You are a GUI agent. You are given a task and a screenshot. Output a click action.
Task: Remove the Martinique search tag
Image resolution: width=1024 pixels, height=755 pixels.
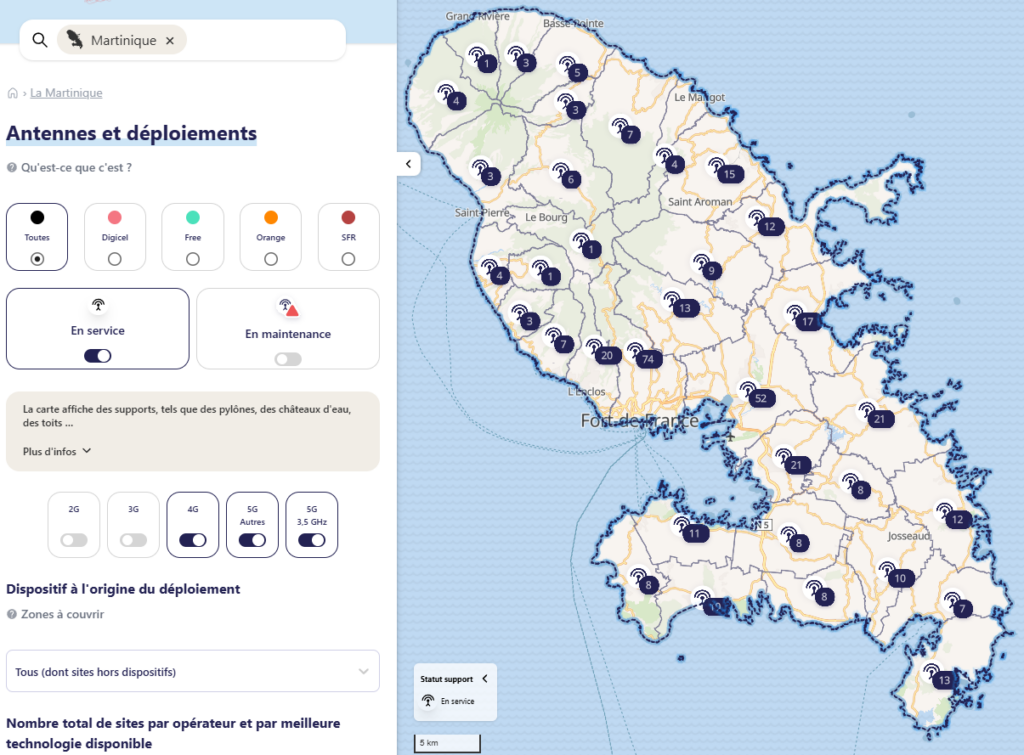pyautogui.click(x=170, y=40)
